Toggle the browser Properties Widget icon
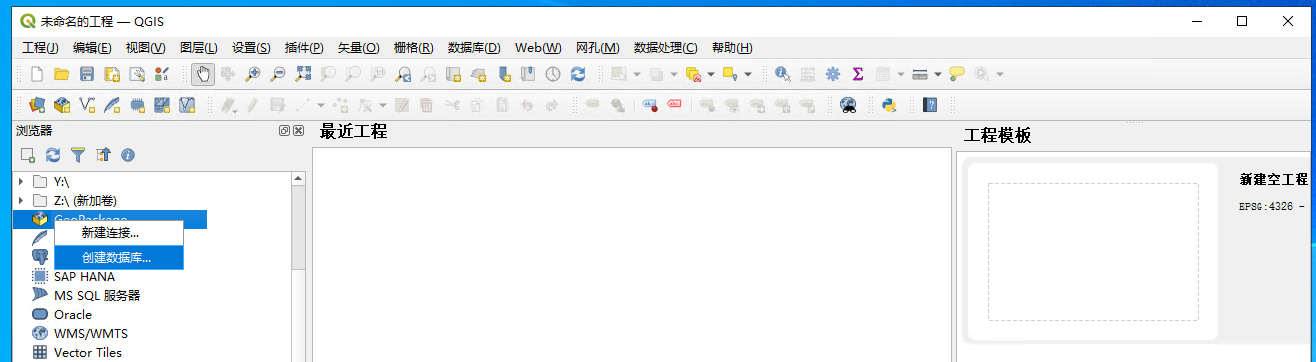The width and height of the screenshot is (1316, 362). pos(128,155)
